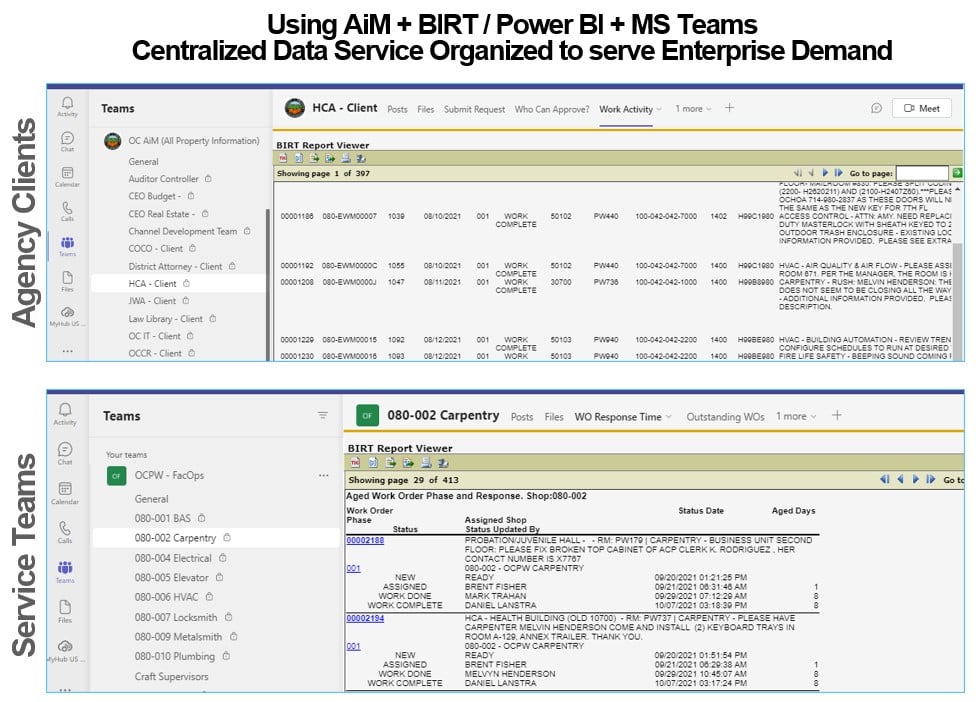
Task: Jump to first page in HCA report
Action: 798,172
